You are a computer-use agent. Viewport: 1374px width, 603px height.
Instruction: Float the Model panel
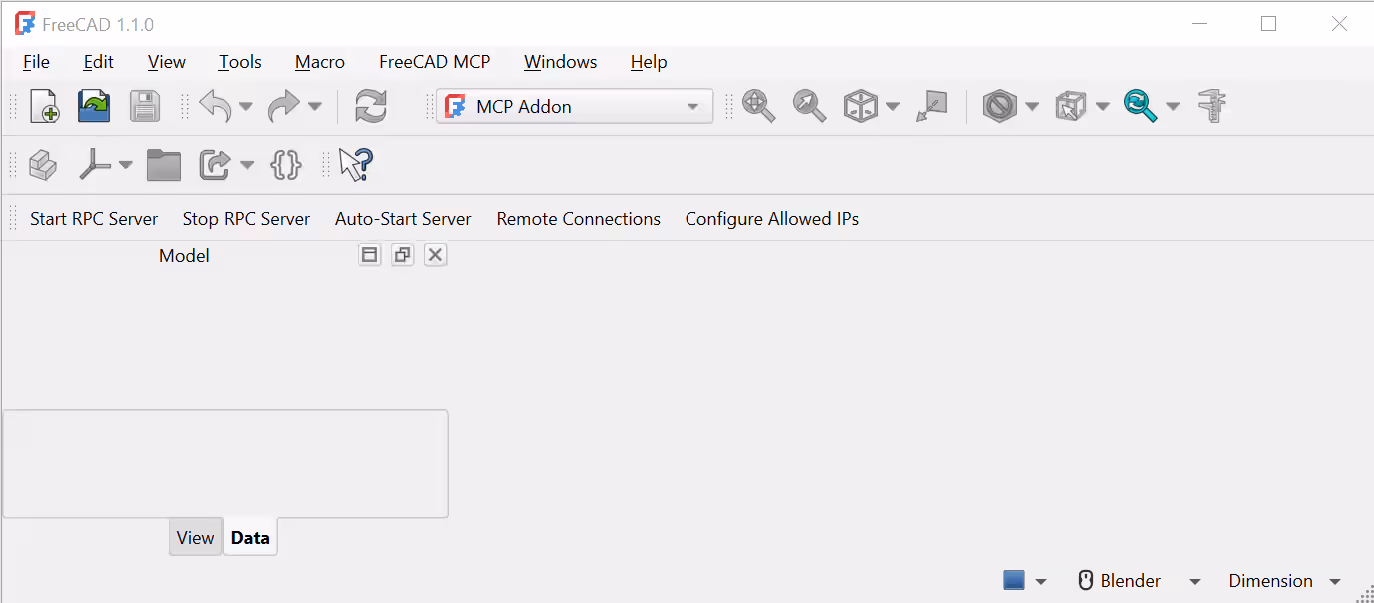pyautogui.click(x=402, y=255)
